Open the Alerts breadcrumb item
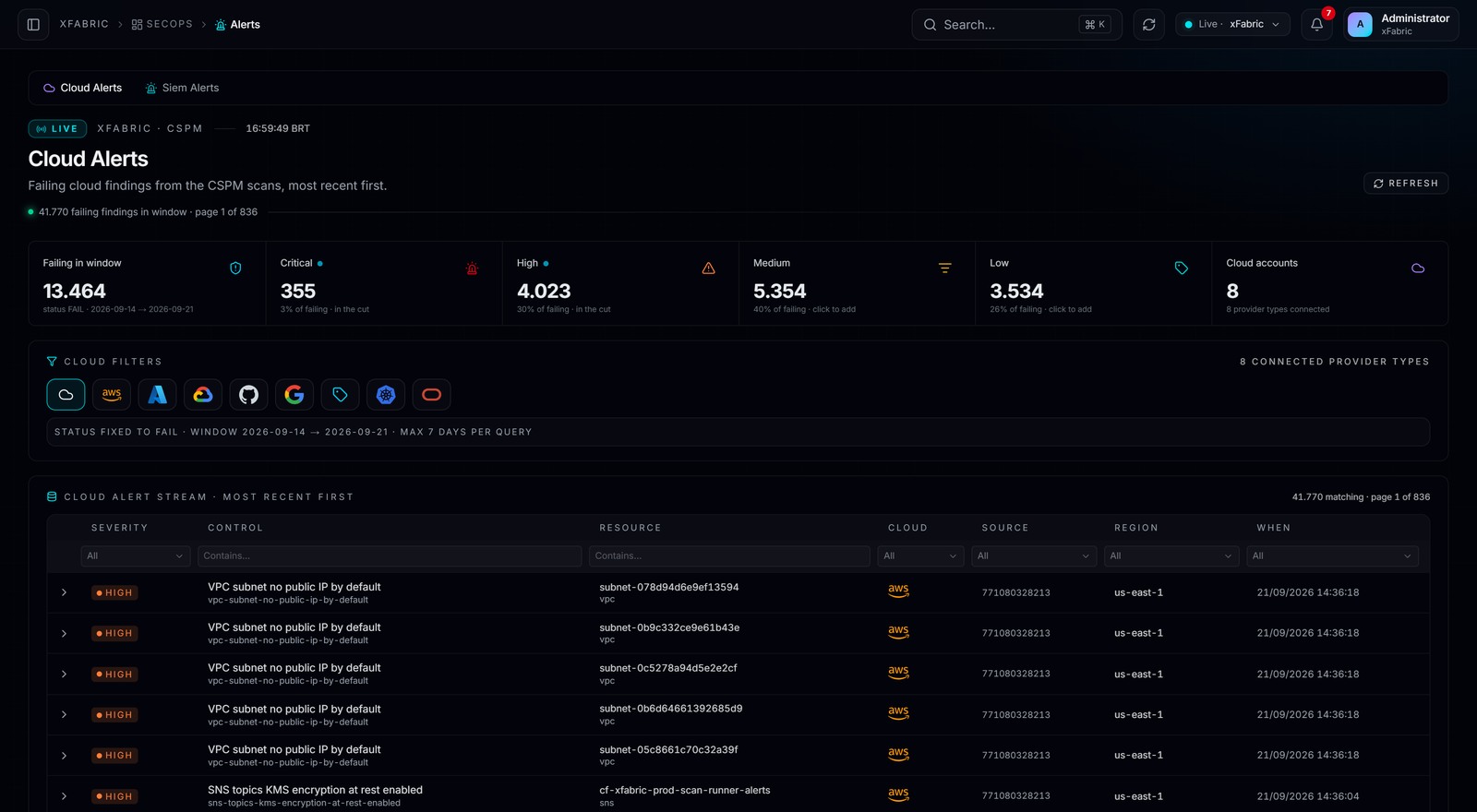Viewport: 1477px width, 812px height. click(x=237, y=25)
